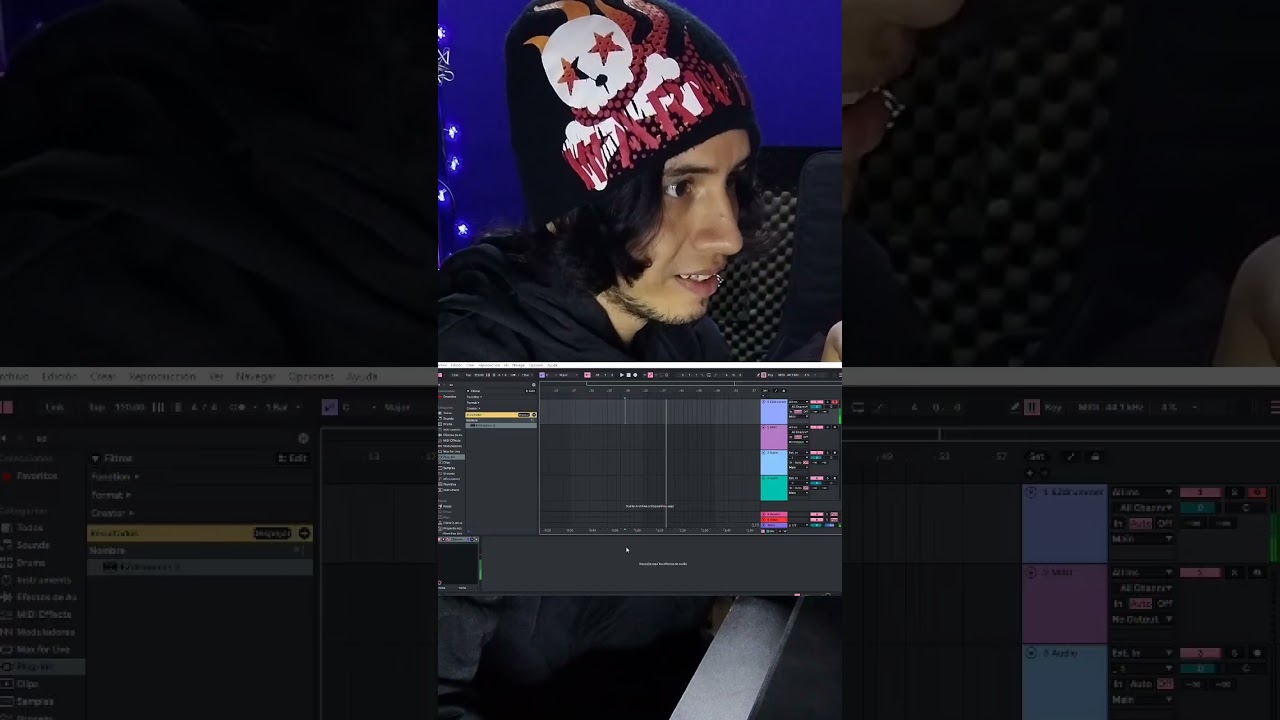This screenshot has width=1280, height=720.
Task: Click the device title bar in Device View
Action: click(x=458, y=539)
